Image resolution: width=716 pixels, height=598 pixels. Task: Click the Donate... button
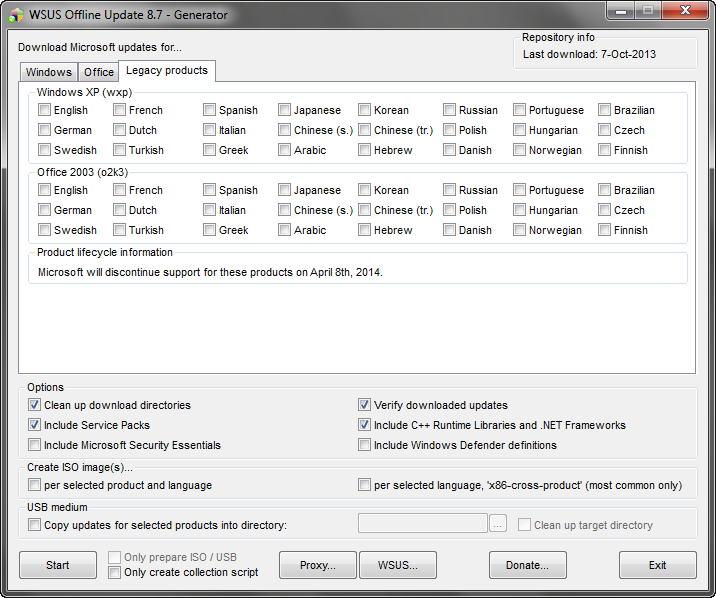pyautogui.click(x=527, y=565)
